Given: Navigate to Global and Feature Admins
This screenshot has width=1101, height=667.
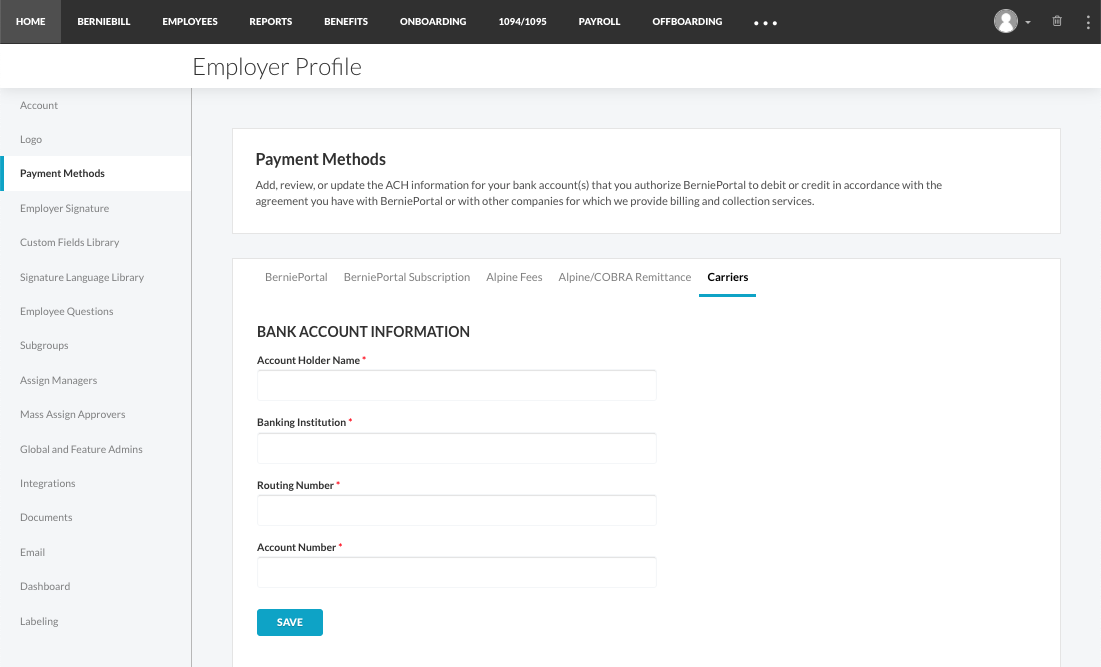Looking at the screenshot, I should (81, 449).
